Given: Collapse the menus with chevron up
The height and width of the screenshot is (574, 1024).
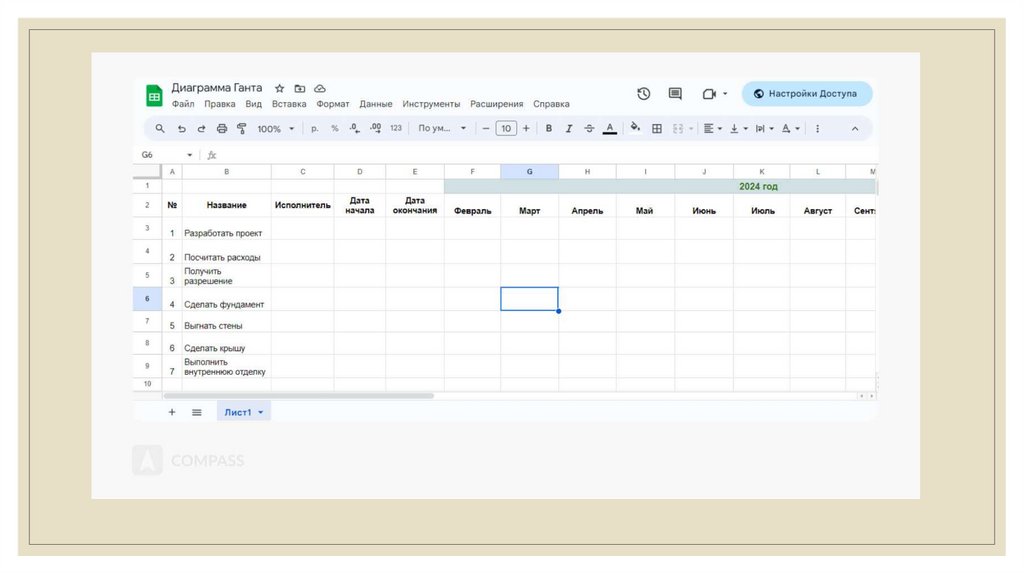Looking at the screenshot, I should pyautogui.click(x=855, y=129).
